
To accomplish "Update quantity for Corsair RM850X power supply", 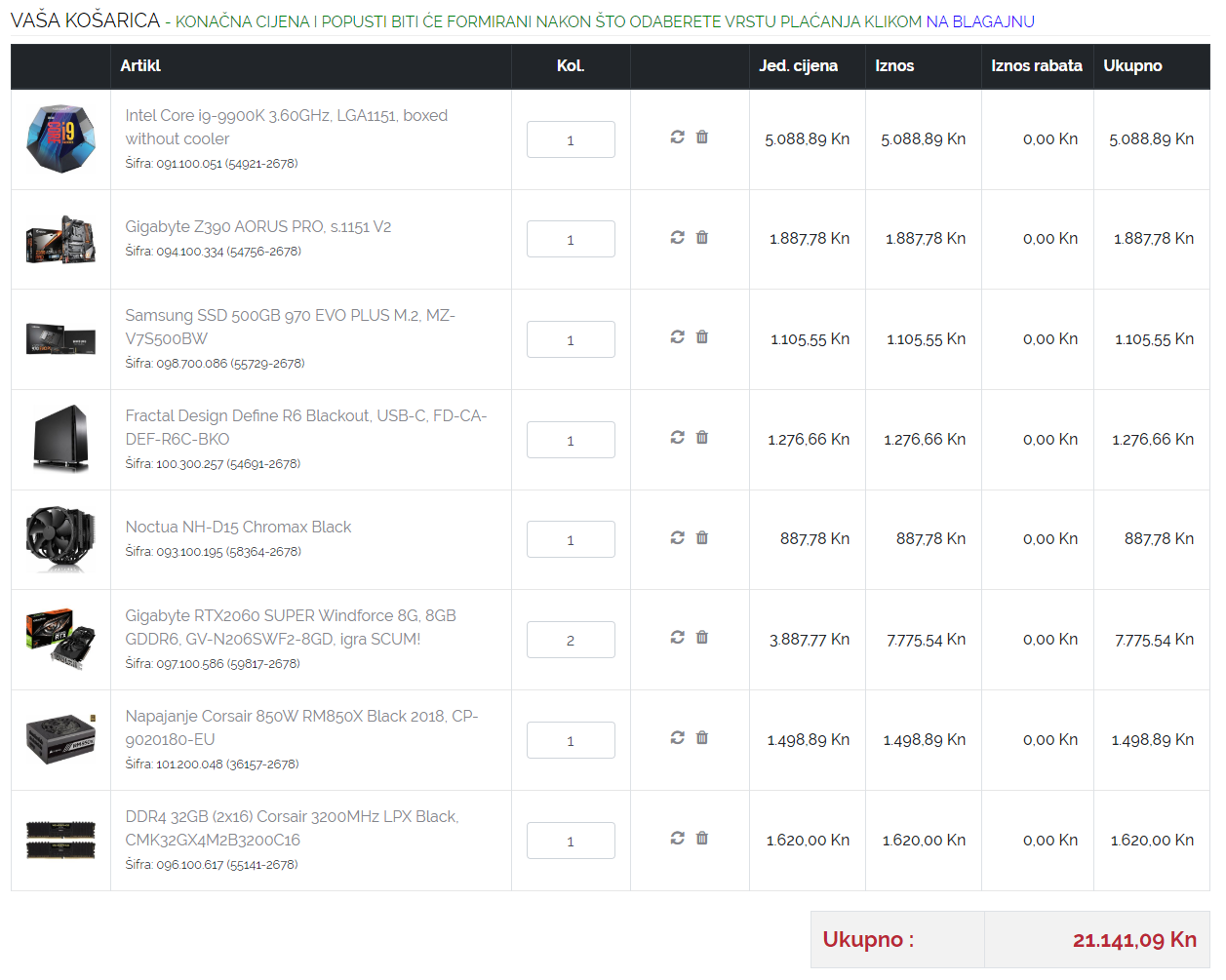I will click(x=677, y=738).
